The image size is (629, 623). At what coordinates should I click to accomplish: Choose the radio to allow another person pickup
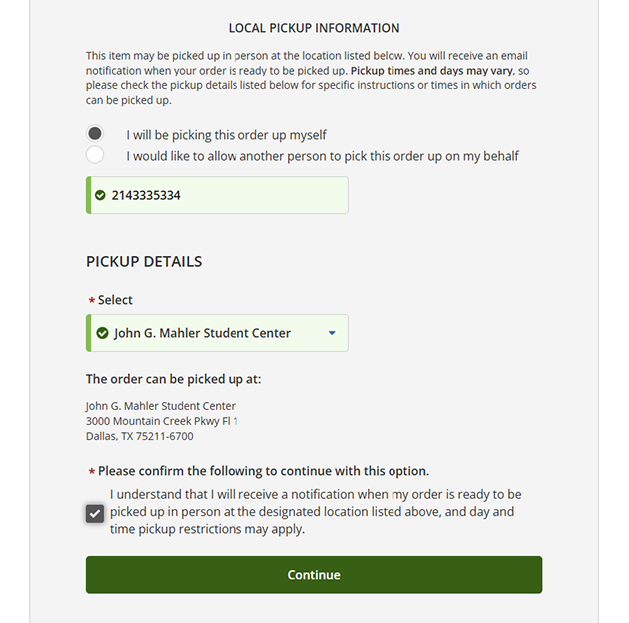(95, 155)
